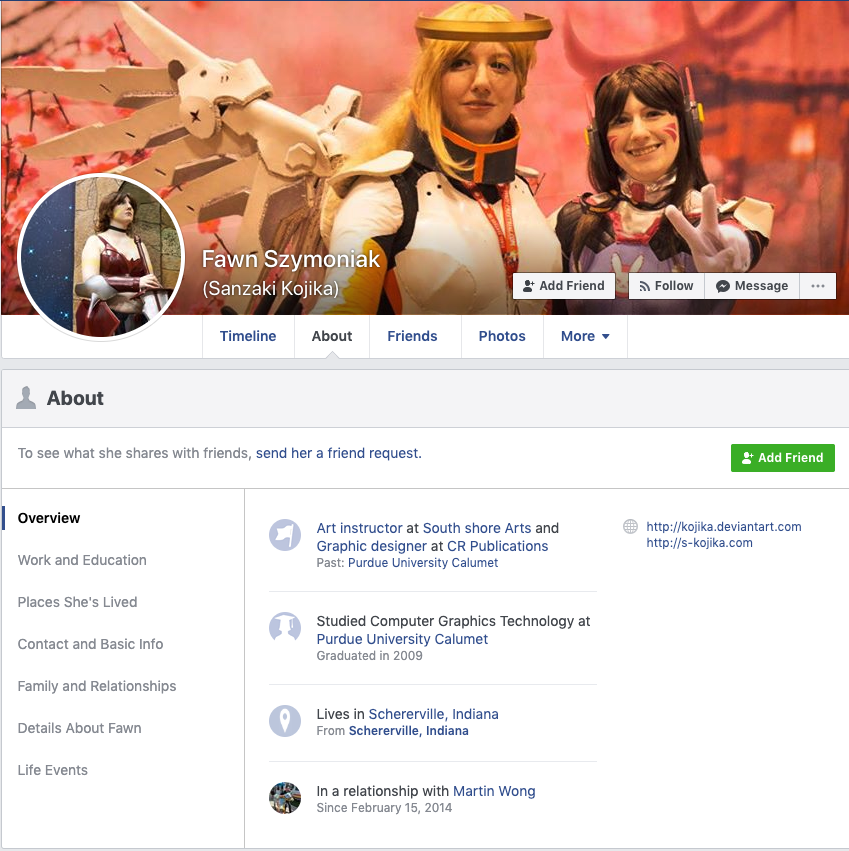
Task: Click the Add Friend button on cover photo
Action: (564, 286)
